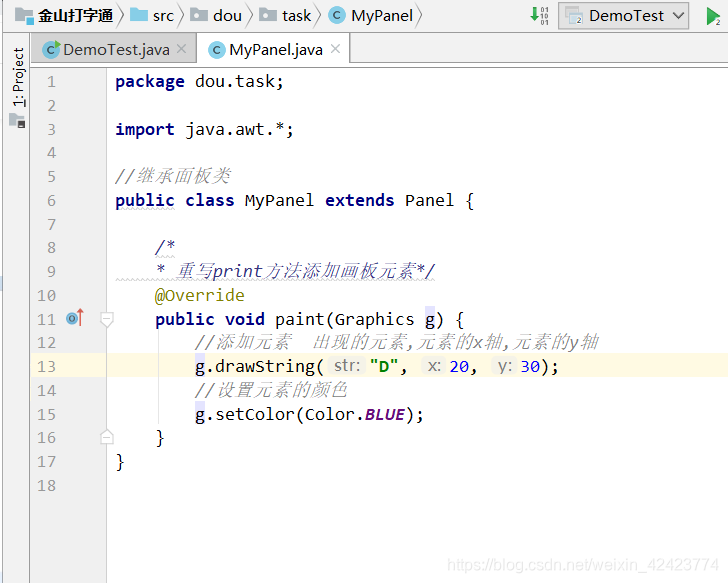Click 'Panel' superclass name on line 6

click(429, 201)
